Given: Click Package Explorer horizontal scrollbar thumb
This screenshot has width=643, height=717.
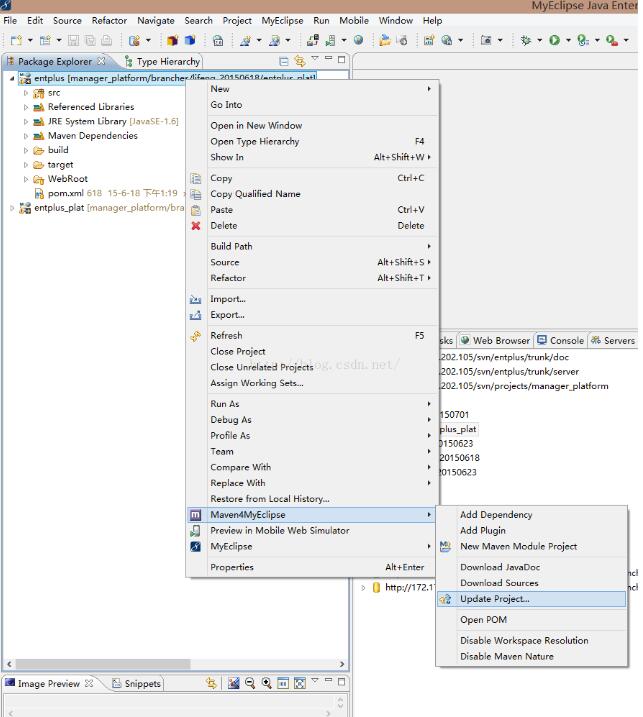Looking at the screenshot, I should (103, 663).
